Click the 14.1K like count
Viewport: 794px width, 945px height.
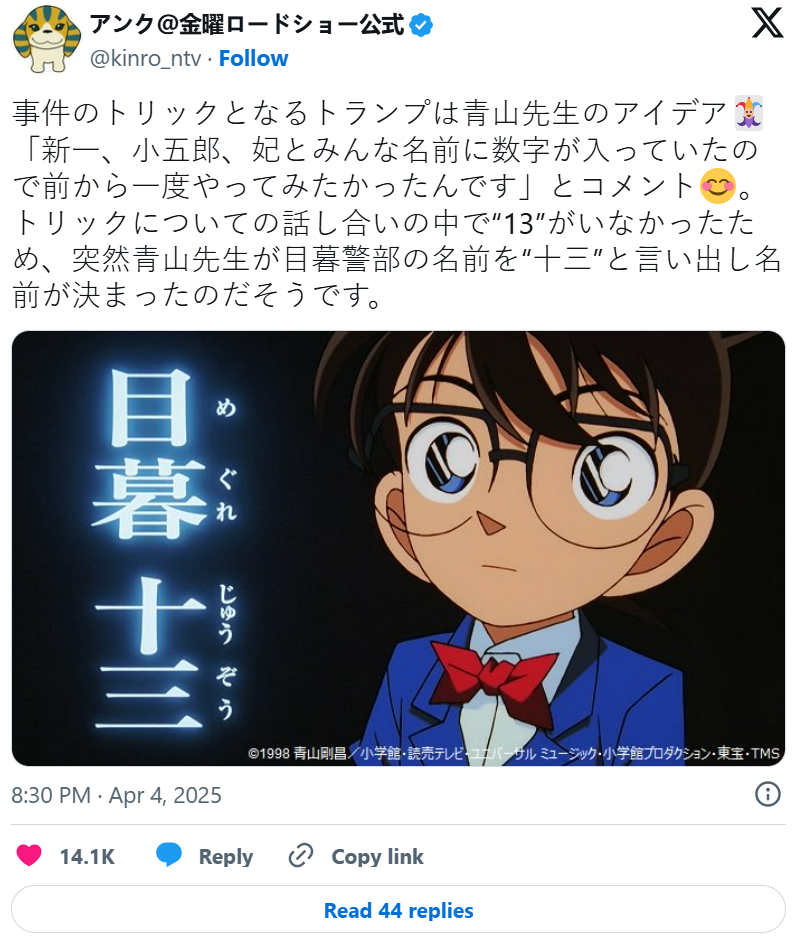coord(87,856)
